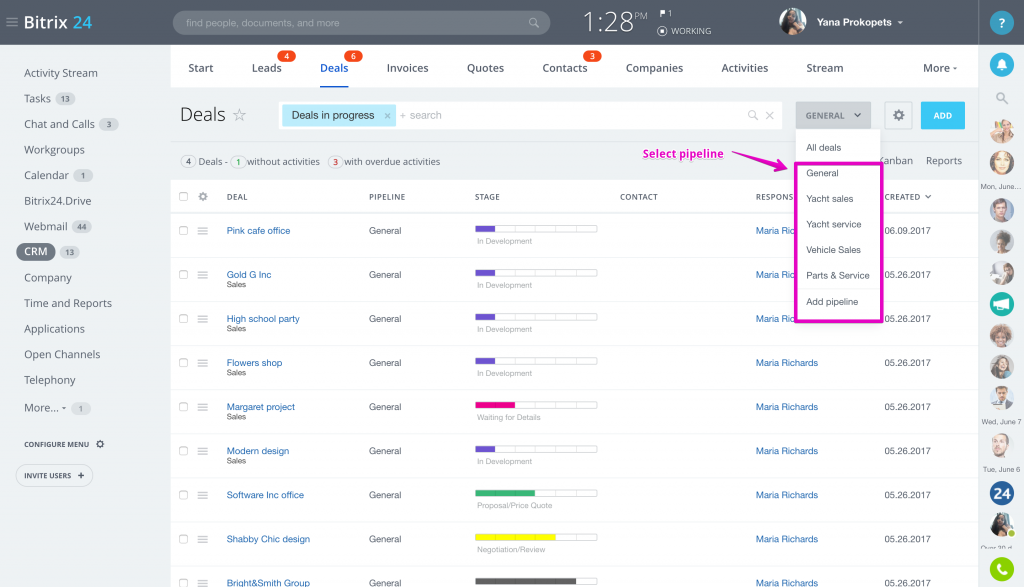This screenshot has width=1024, height=587.
Task: Check the Margaret project row checkbox
Action: 184,407
